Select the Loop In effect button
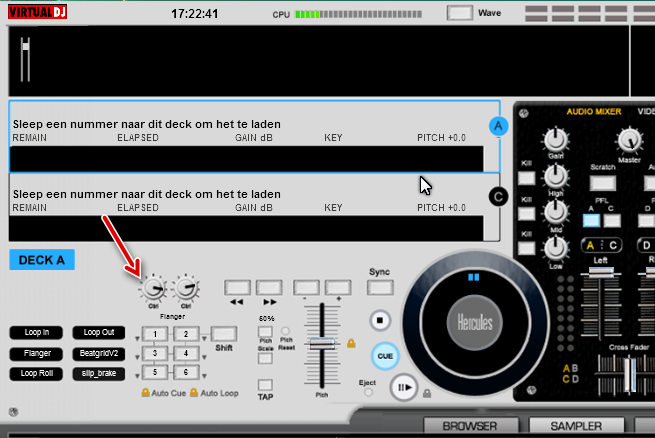The image size is (655, 438). tap(36, 332)
